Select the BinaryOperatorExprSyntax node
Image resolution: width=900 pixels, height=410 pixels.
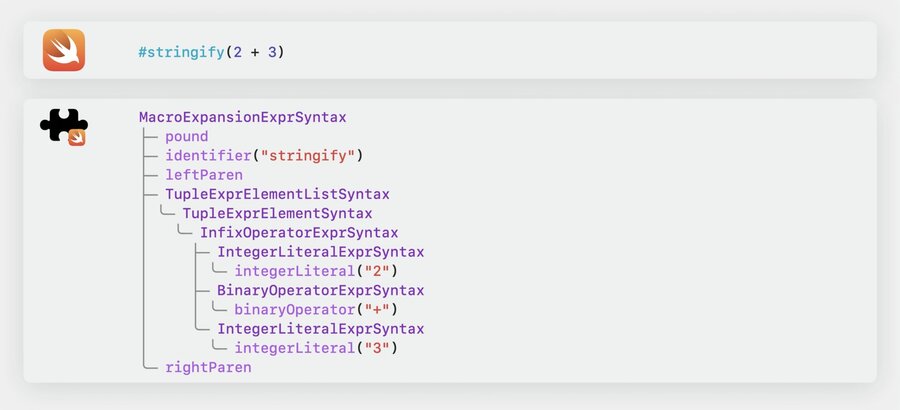click(x=321, y=291)
